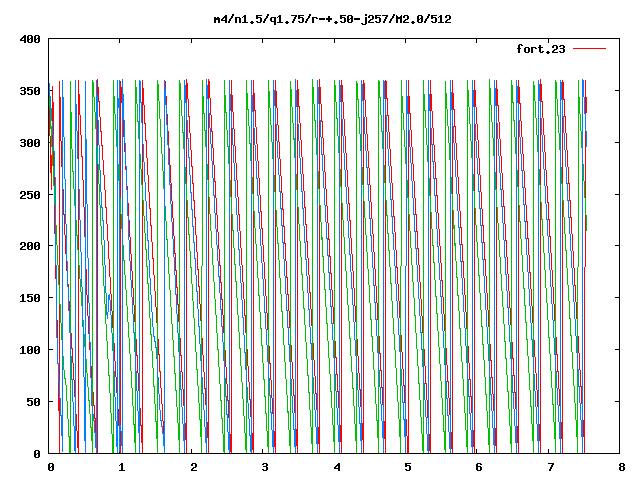Click the x-axis label 5
This screenshot has height=480, width=640.
[x=408, y=467]
